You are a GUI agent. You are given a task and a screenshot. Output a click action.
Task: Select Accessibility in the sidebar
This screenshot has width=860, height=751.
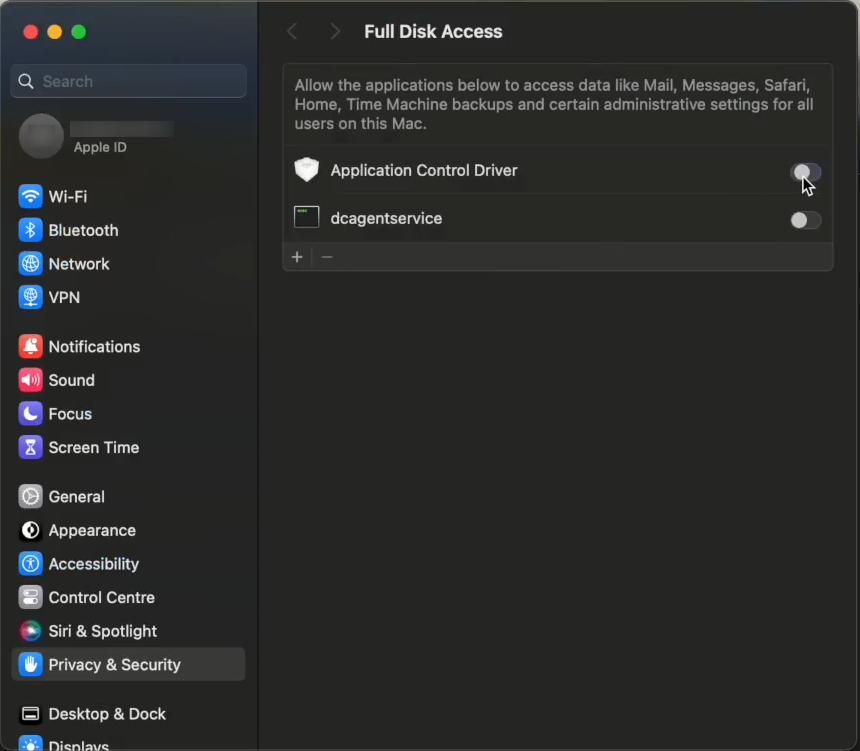click(x=93, y=564)
